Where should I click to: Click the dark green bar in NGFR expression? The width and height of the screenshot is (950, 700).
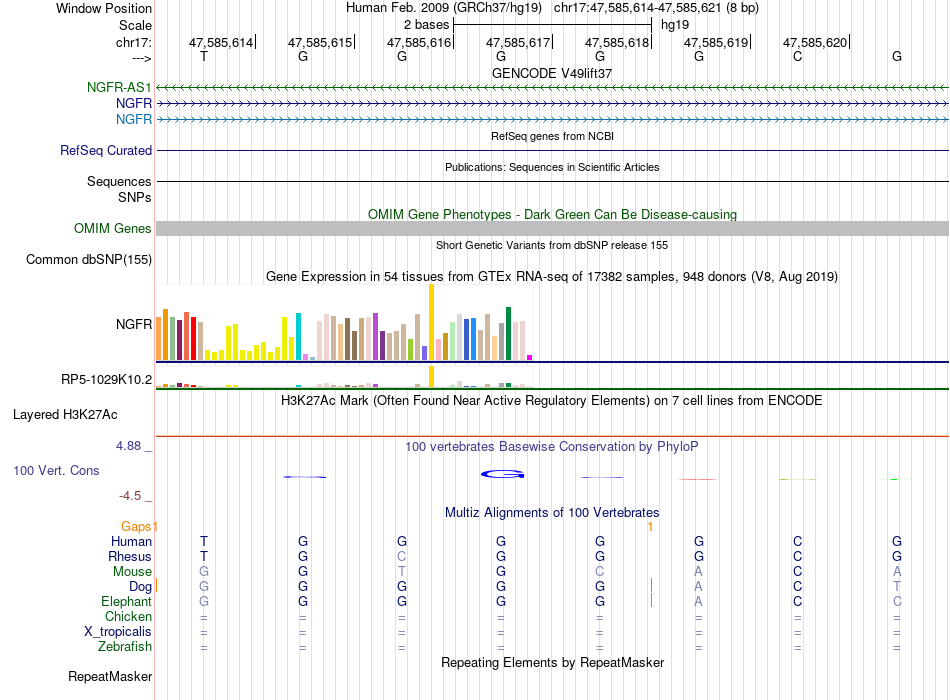508,334
